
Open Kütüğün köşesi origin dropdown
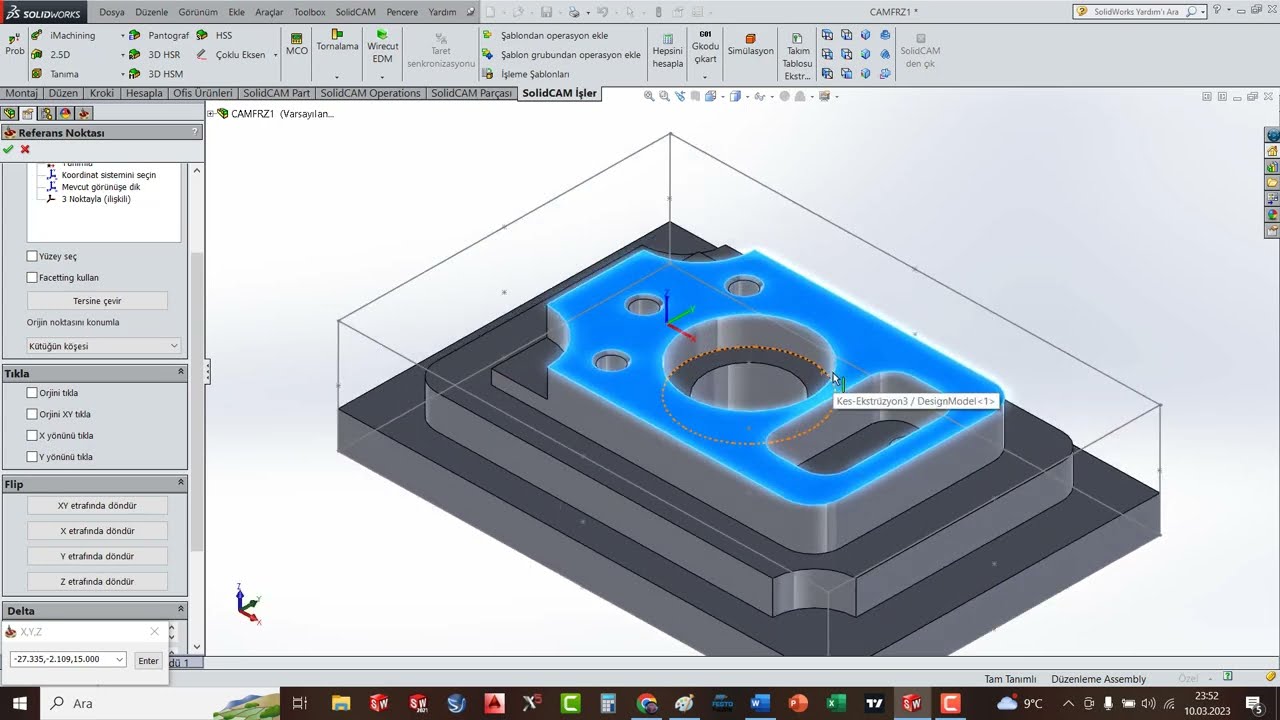[104, 346]
